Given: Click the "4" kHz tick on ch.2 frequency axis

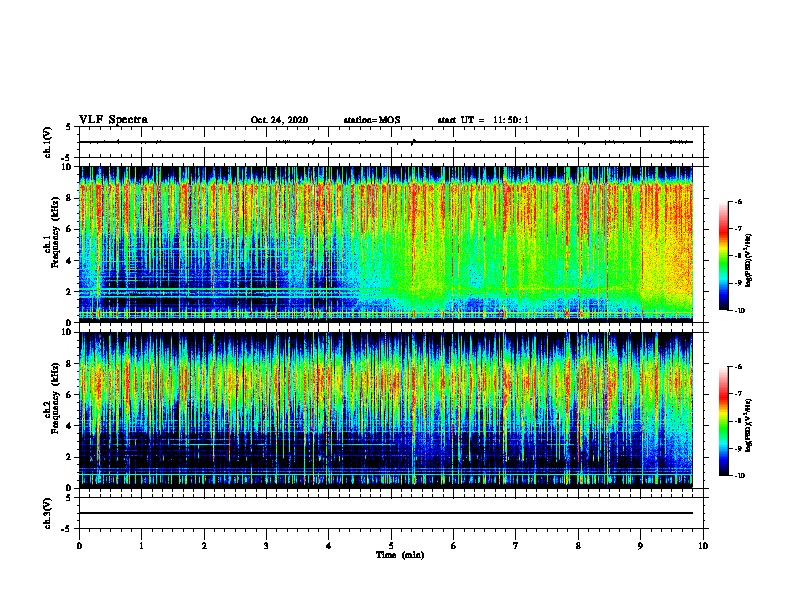Looking at the screenshot, I should coord(69,426).
